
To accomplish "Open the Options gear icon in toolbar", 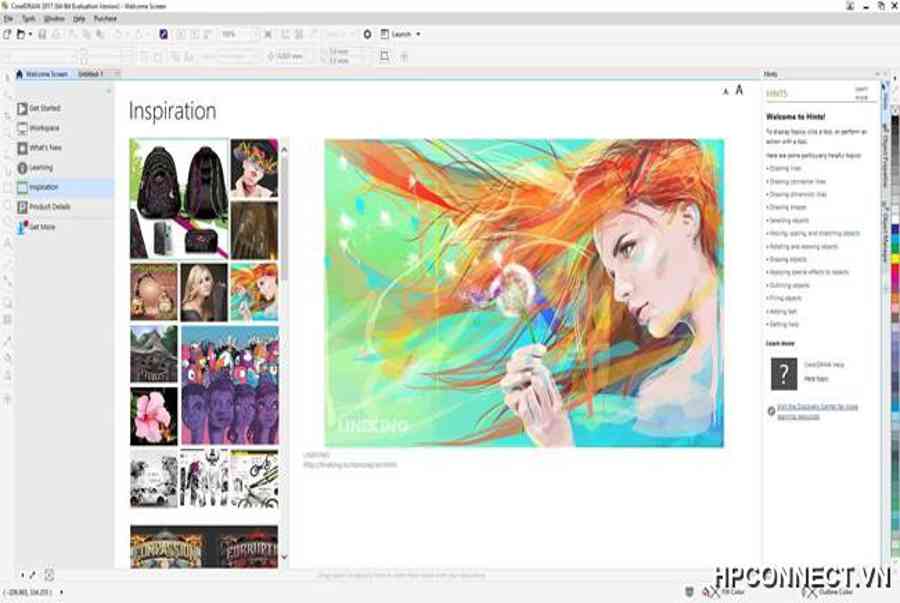I will 367,34.
